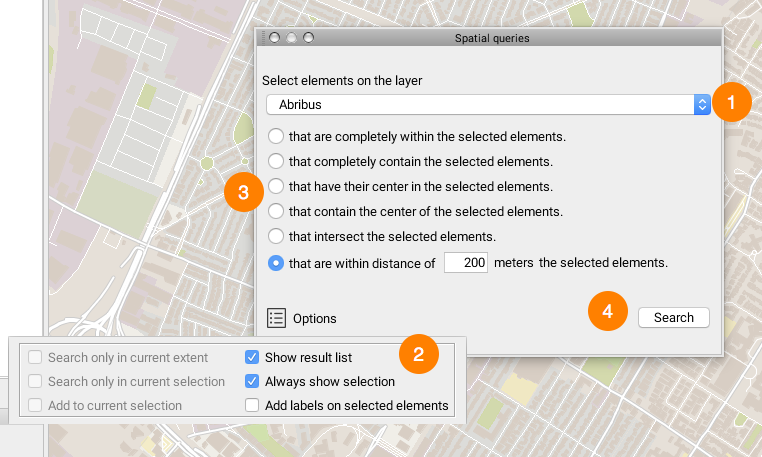Image resolution: width=762 pixels, height=457 pixels.
Task: Choose 'have their center in' radio option
Action: (275, 186)
